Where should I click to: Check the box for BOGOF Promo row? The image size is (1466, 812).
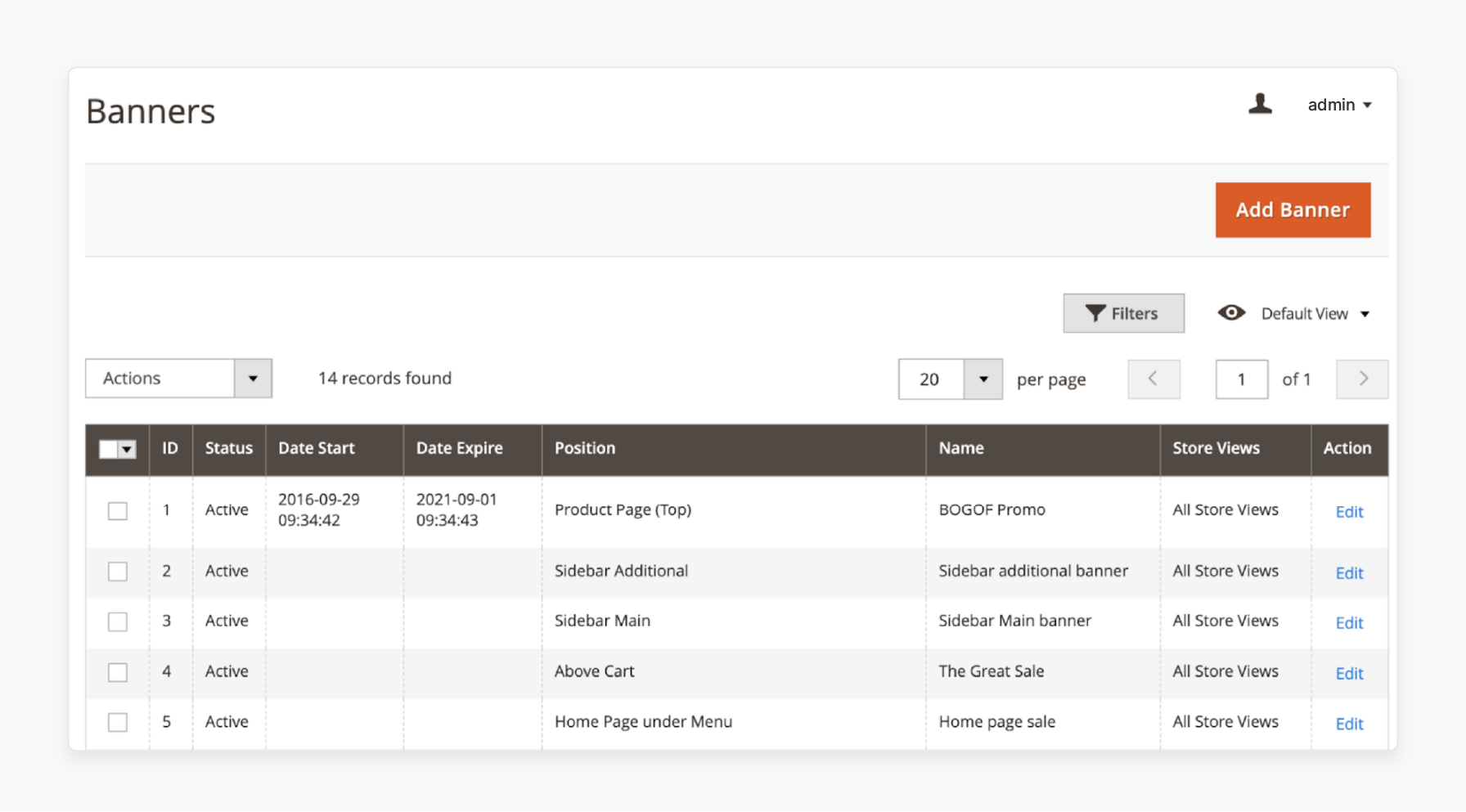(118, 511)
